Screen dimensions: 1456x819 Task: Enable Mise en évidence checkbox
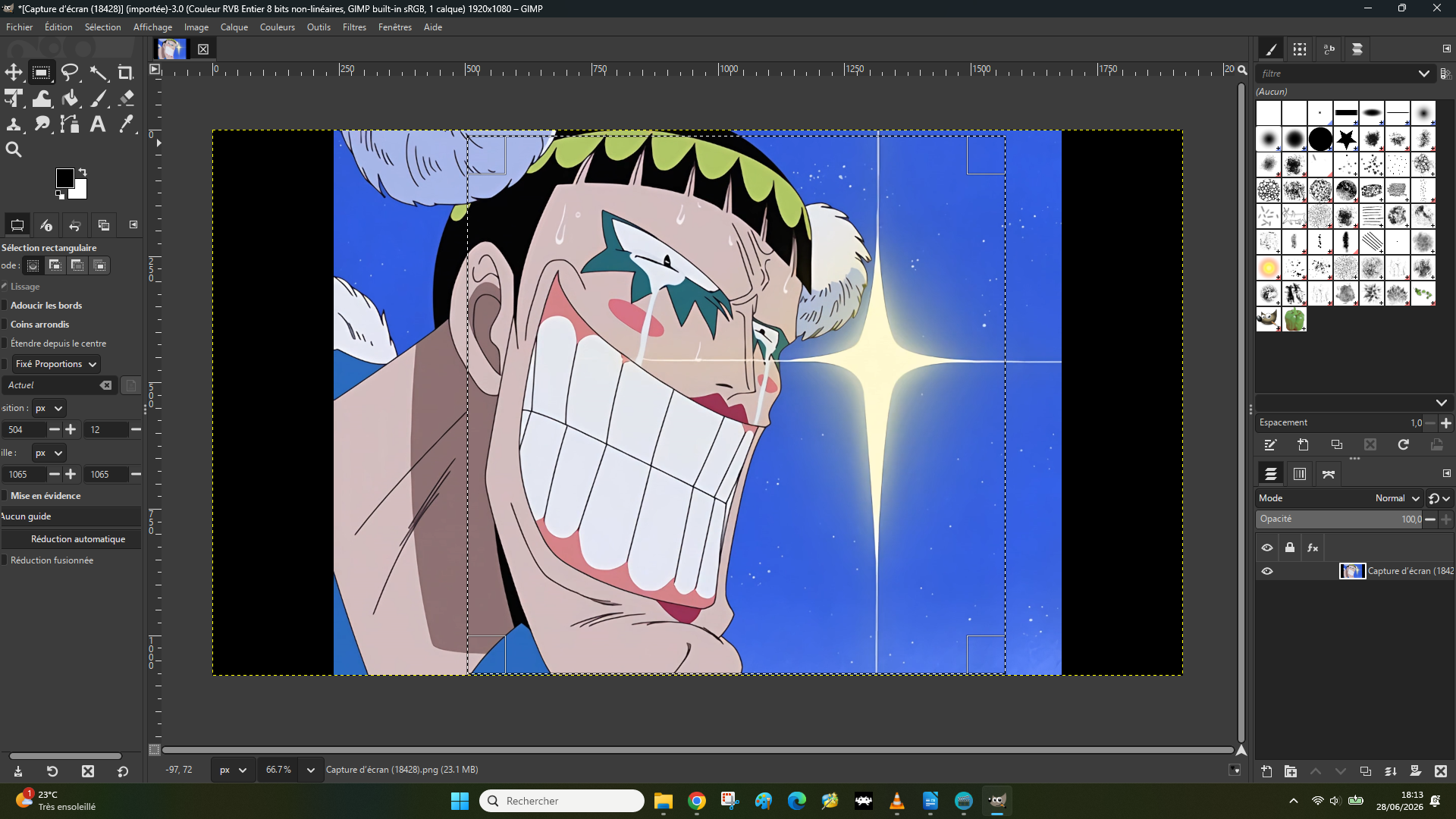tap(4, 496)
